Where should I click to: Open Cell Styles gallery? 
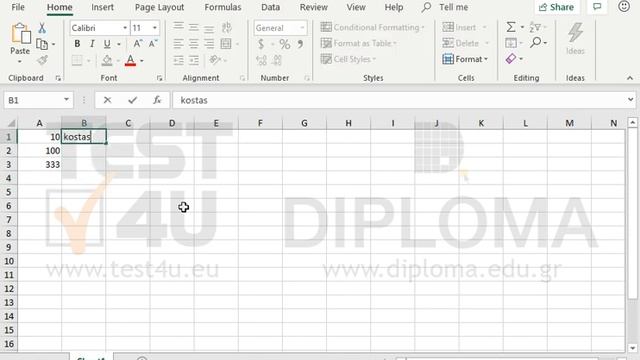[348, 59]
